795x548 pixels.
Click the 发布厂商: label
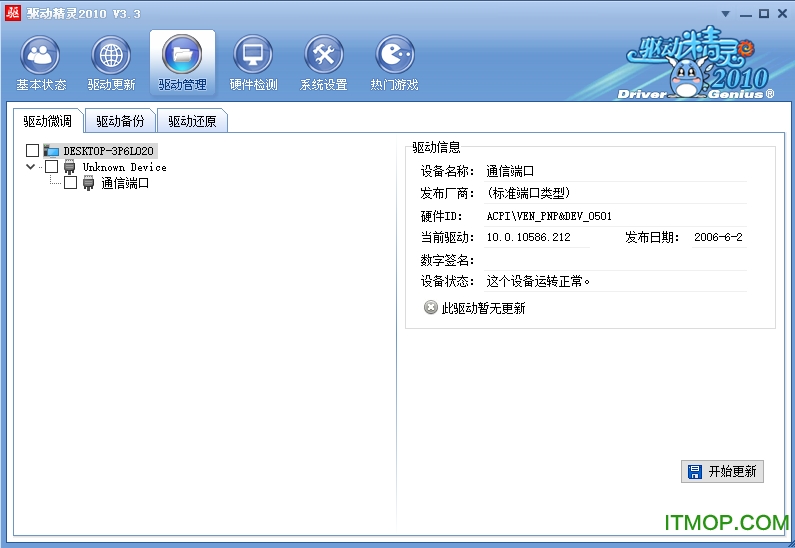point(448,193)
